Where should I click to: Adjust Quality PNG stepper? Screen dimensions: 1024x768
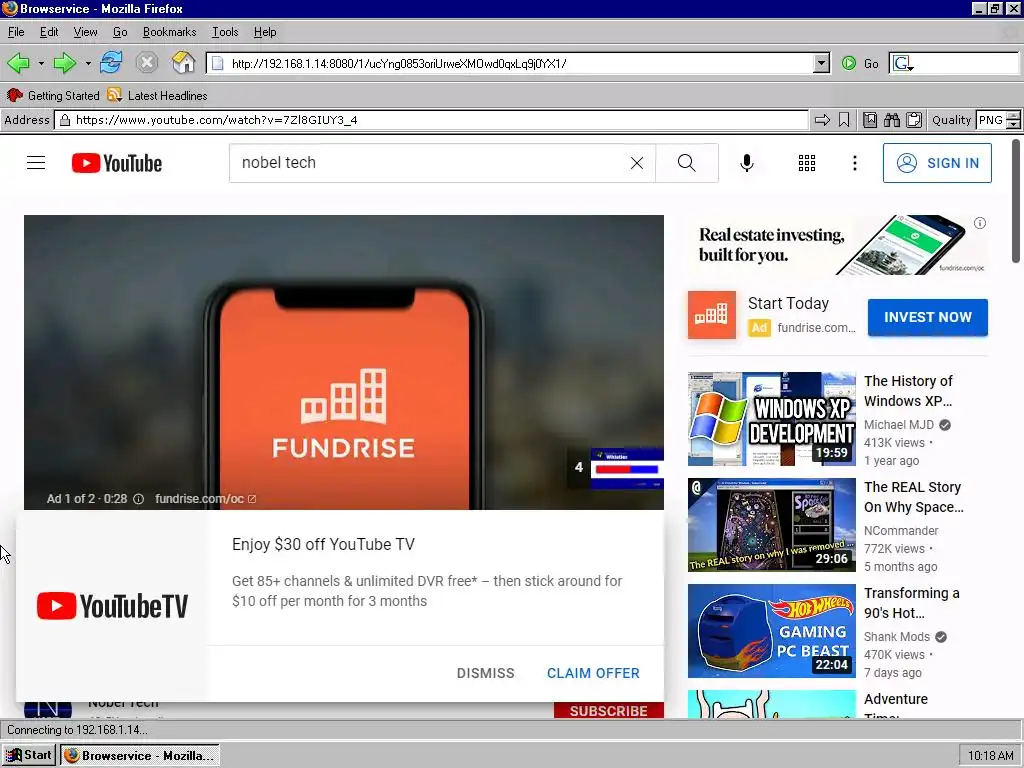1013,120
